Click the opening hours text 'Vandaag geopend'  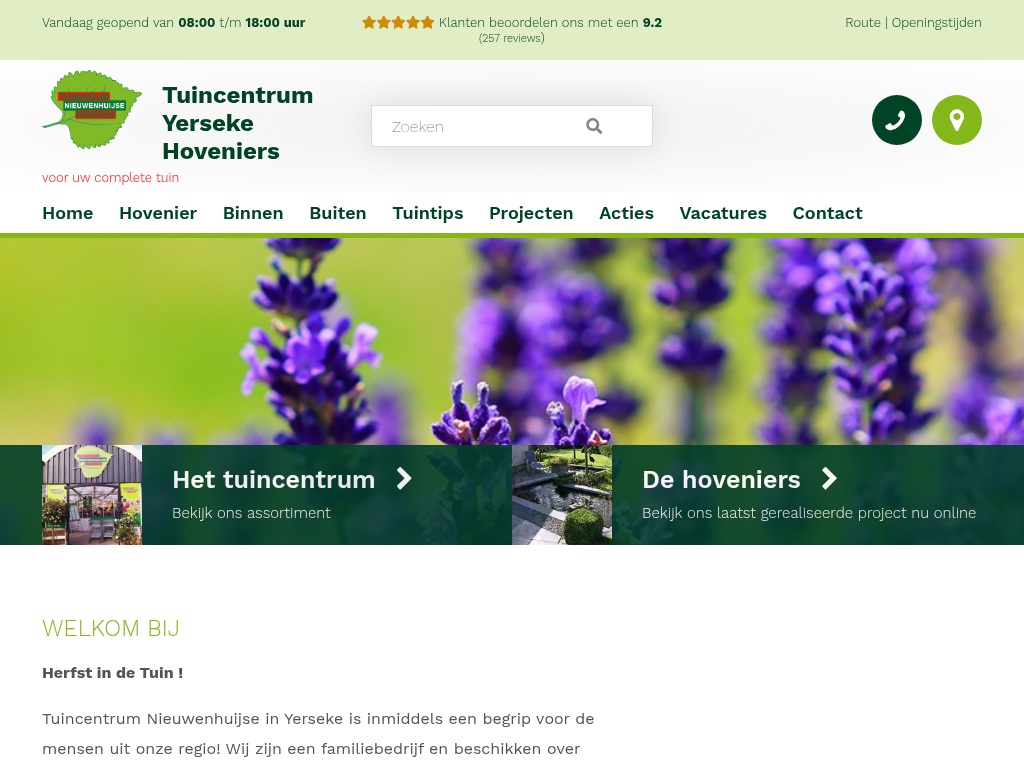point(173,23)
